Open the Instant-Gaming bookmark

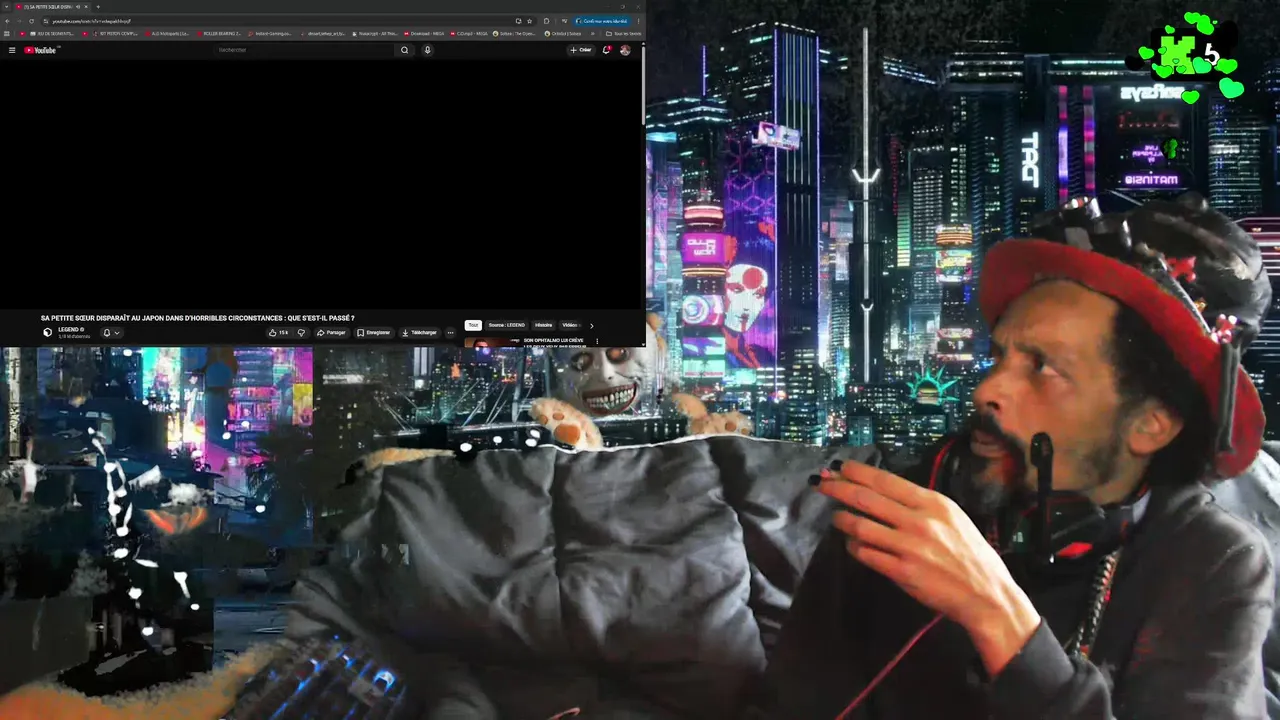pos(270,34)
